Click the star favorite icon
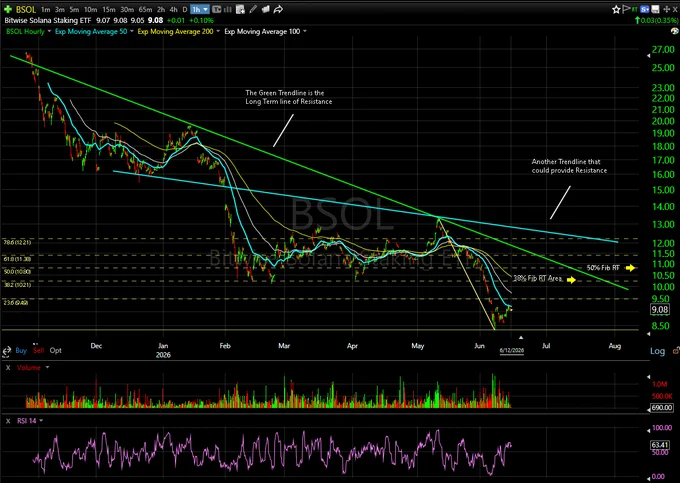The width and height of the screenshot is (680, 483). pyautogui.click(x=616, y=9)
